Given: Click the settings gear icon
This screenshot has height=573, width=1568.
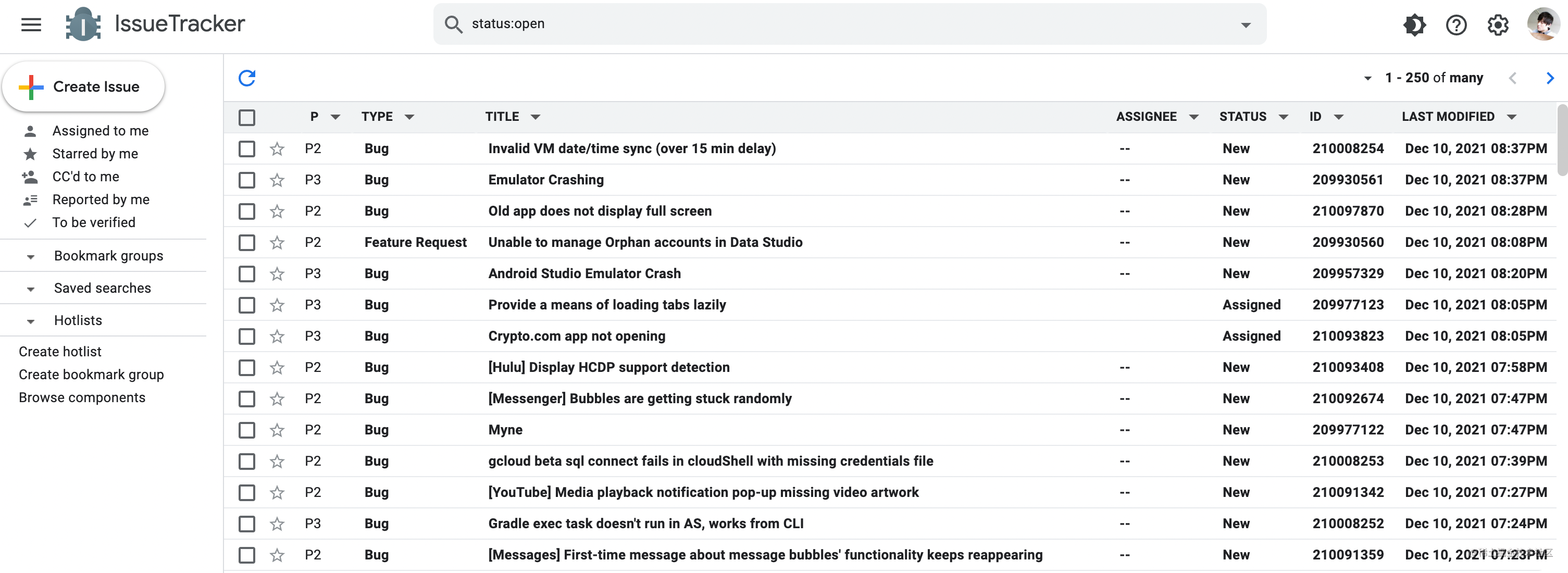Looking at the screenshot, I should (x=1497, y=25).
